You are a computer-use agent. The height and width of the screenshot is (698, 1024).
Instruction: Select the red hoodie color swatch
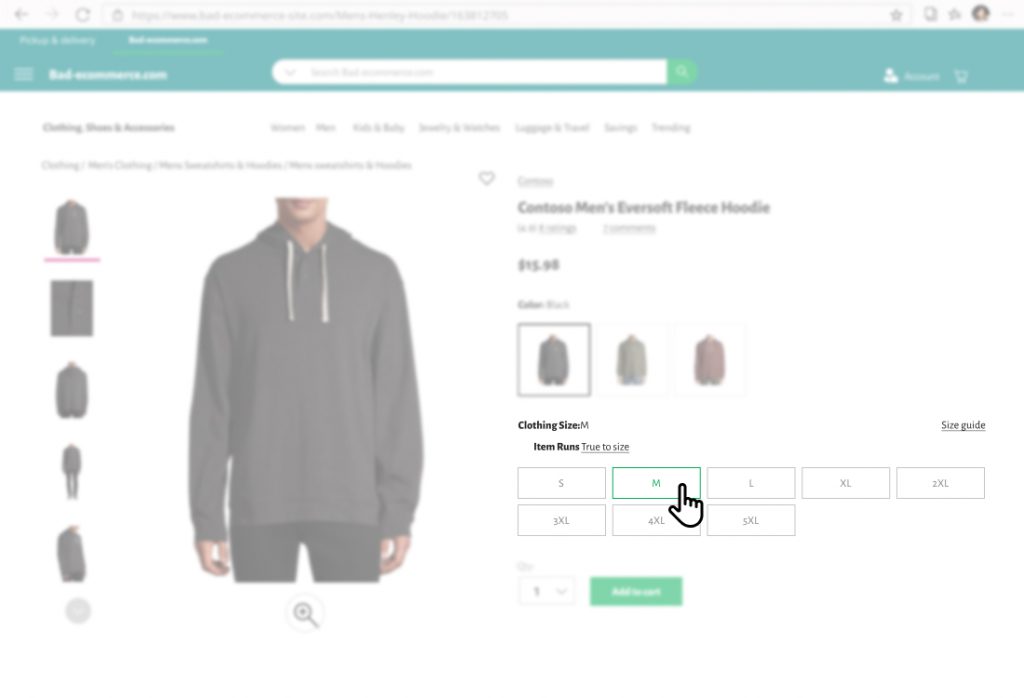(x=710, y=360)
